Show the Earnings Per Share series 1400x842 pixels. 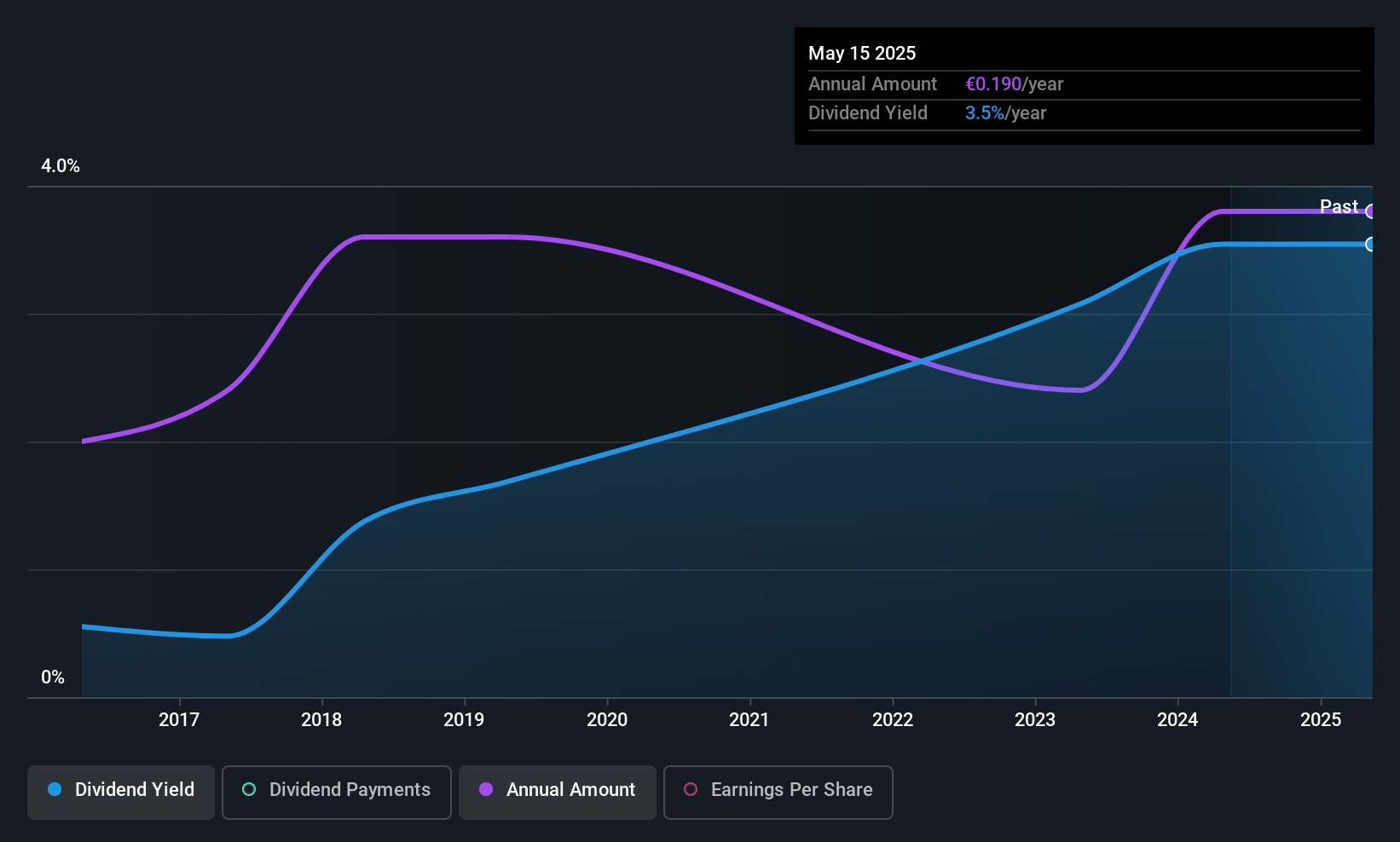pyautogui.click(x=778, y=791)
